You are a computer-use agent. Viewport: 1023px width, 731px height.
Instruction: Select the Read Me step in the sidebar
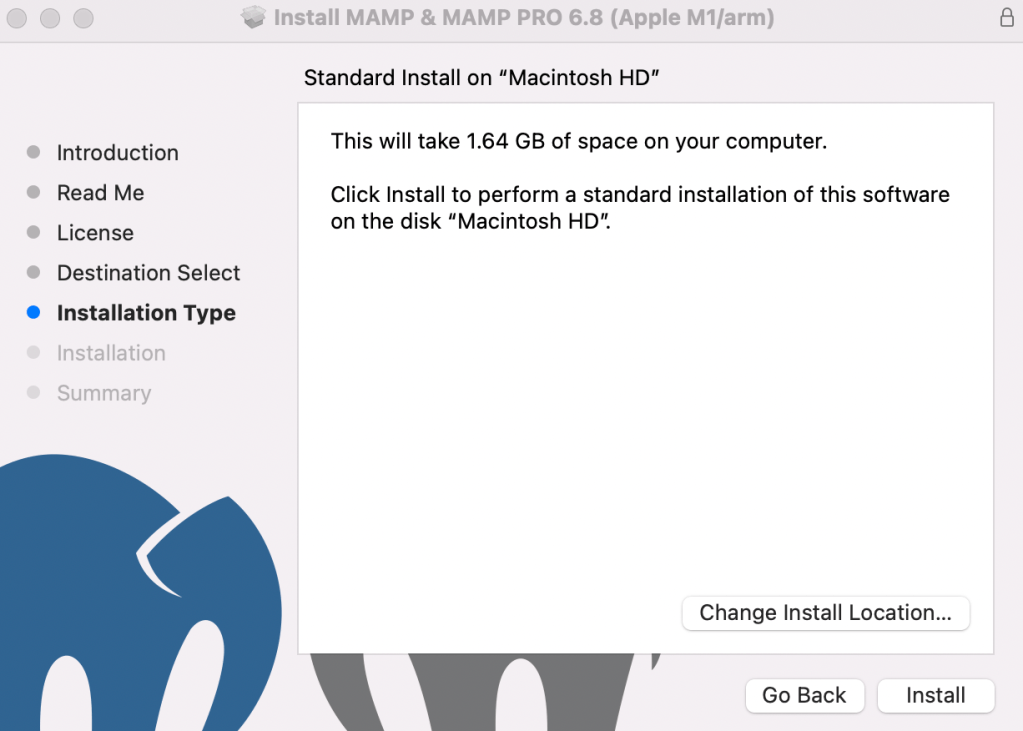point(100,192)
